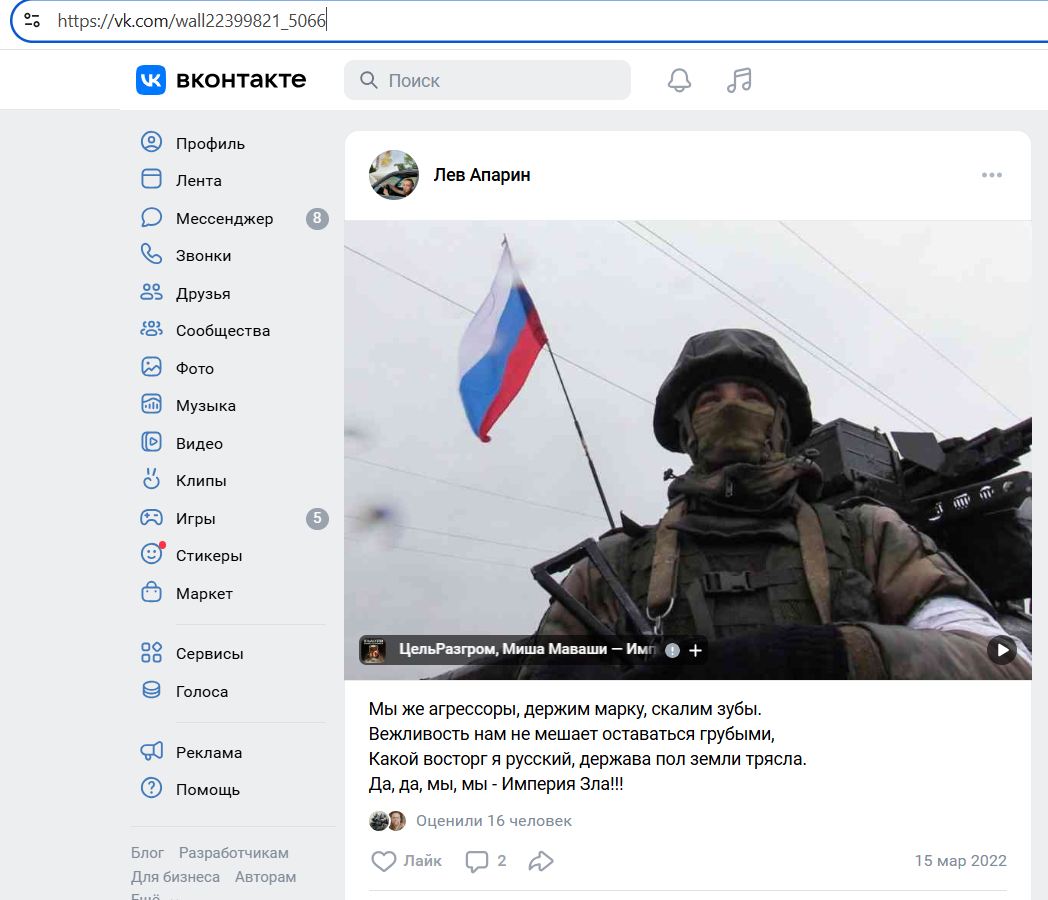Click the explicit content info icon on track
The width and height of the screenshot is (1048, 900).
tap(672, 650)
